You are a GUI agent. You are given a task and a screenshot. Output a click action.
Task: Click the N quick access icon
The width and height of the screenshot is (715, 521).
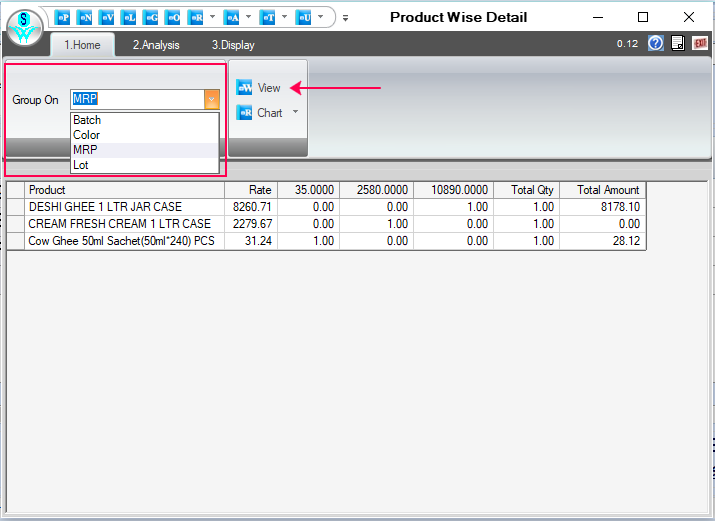coord(84,18)
